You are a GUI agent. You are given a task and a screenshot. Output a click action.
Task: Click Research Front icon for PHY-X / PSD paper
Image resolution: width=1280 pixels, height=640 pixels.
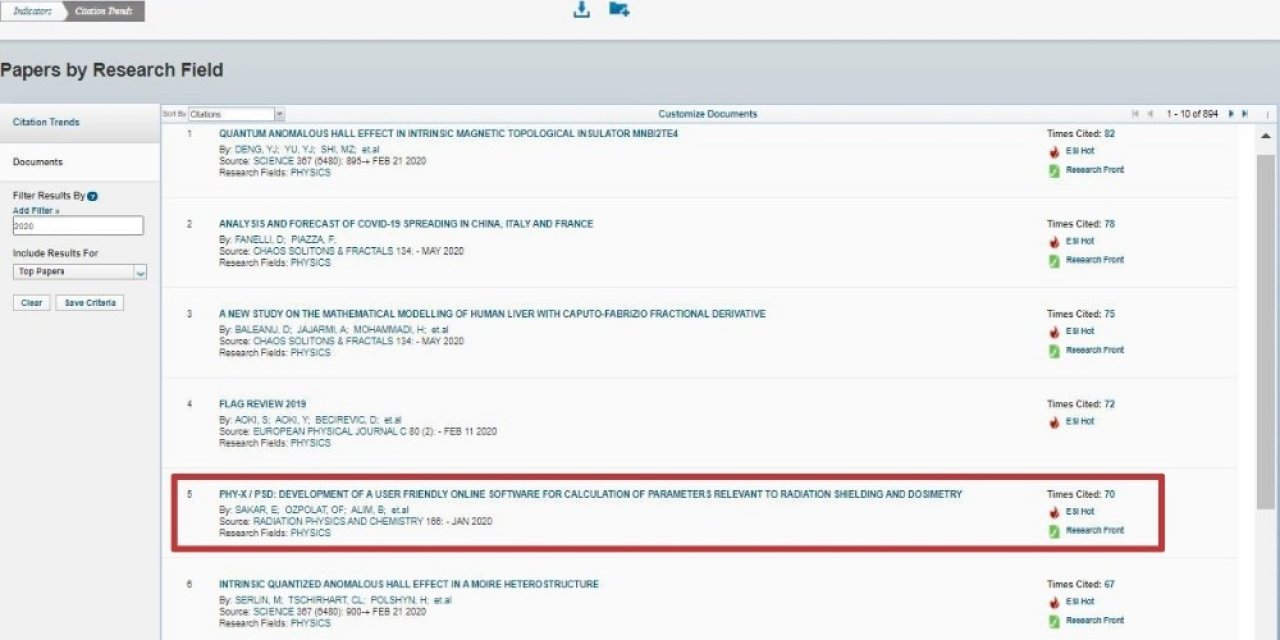point(1054,531)
